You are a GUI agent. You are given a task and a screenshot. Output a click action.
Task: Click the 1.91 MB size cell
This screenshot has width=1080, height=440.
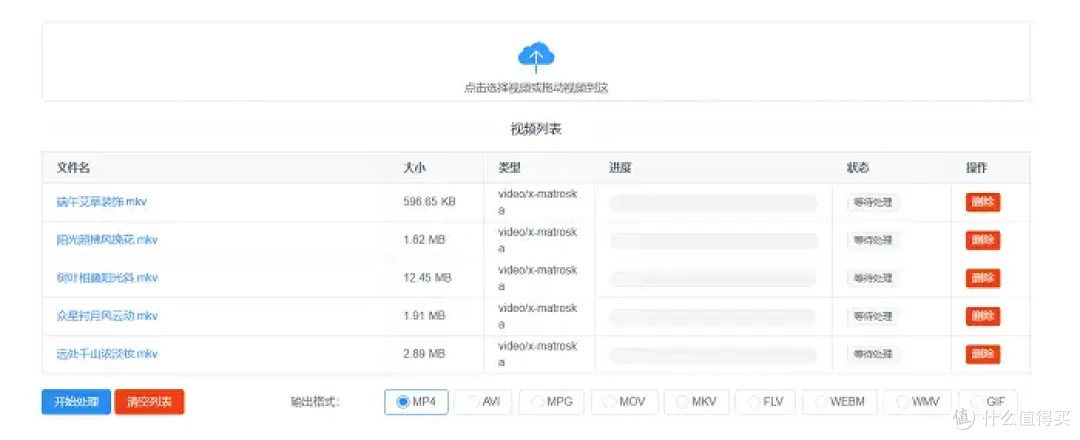[424, 316]
